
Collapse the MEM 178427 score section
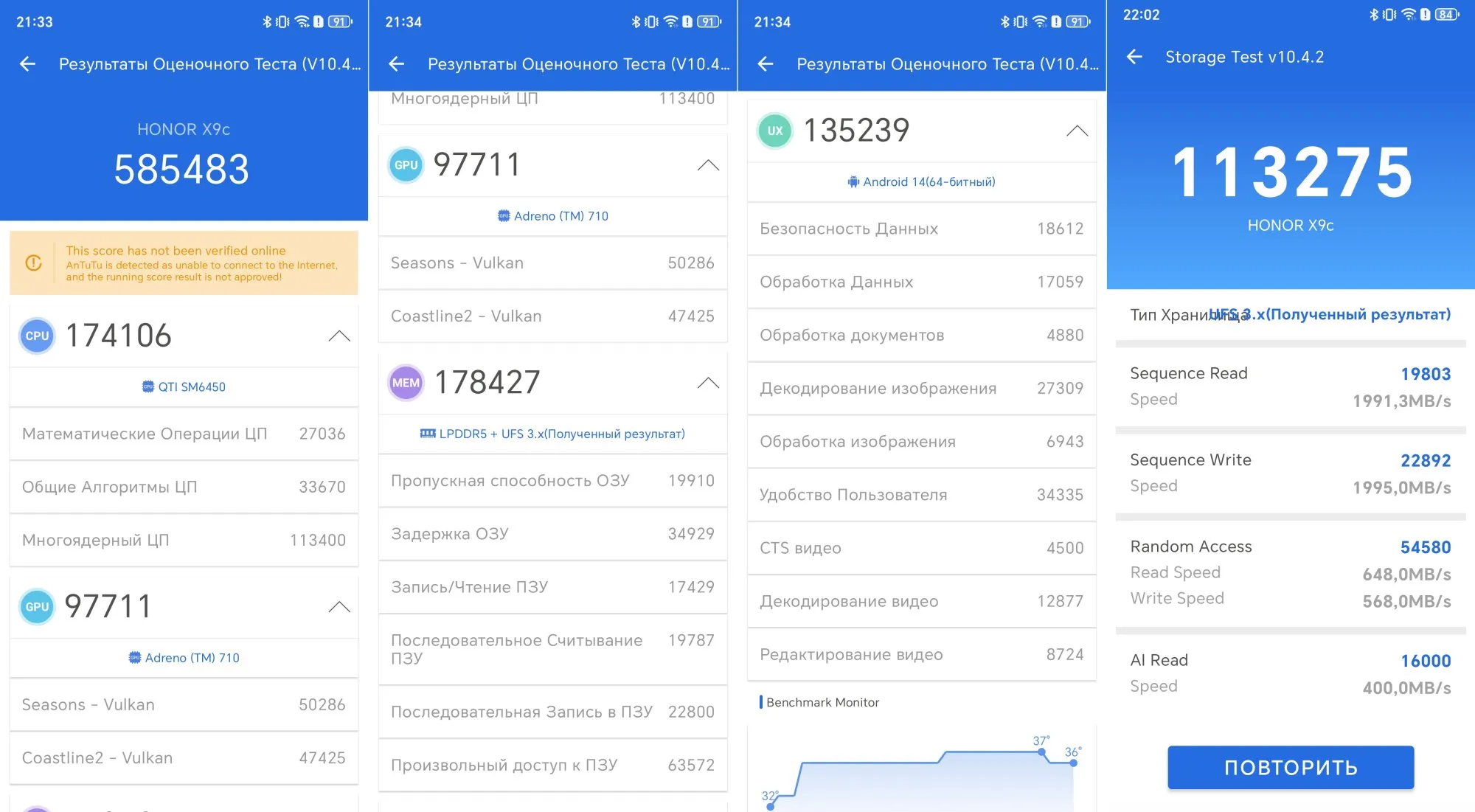[x=708, y=383]
